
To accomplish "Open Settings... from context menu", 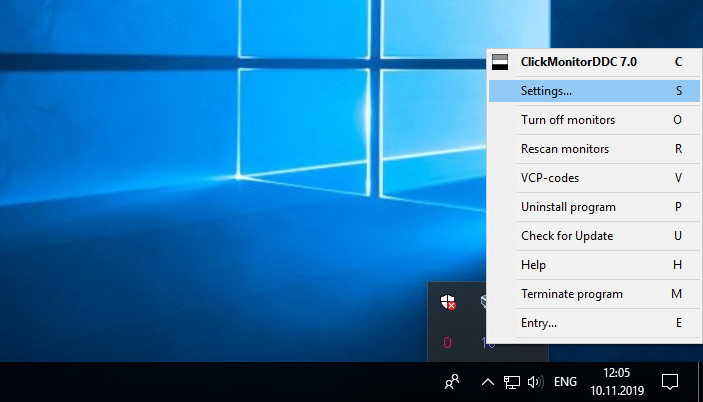I will (x=594, y=91).
